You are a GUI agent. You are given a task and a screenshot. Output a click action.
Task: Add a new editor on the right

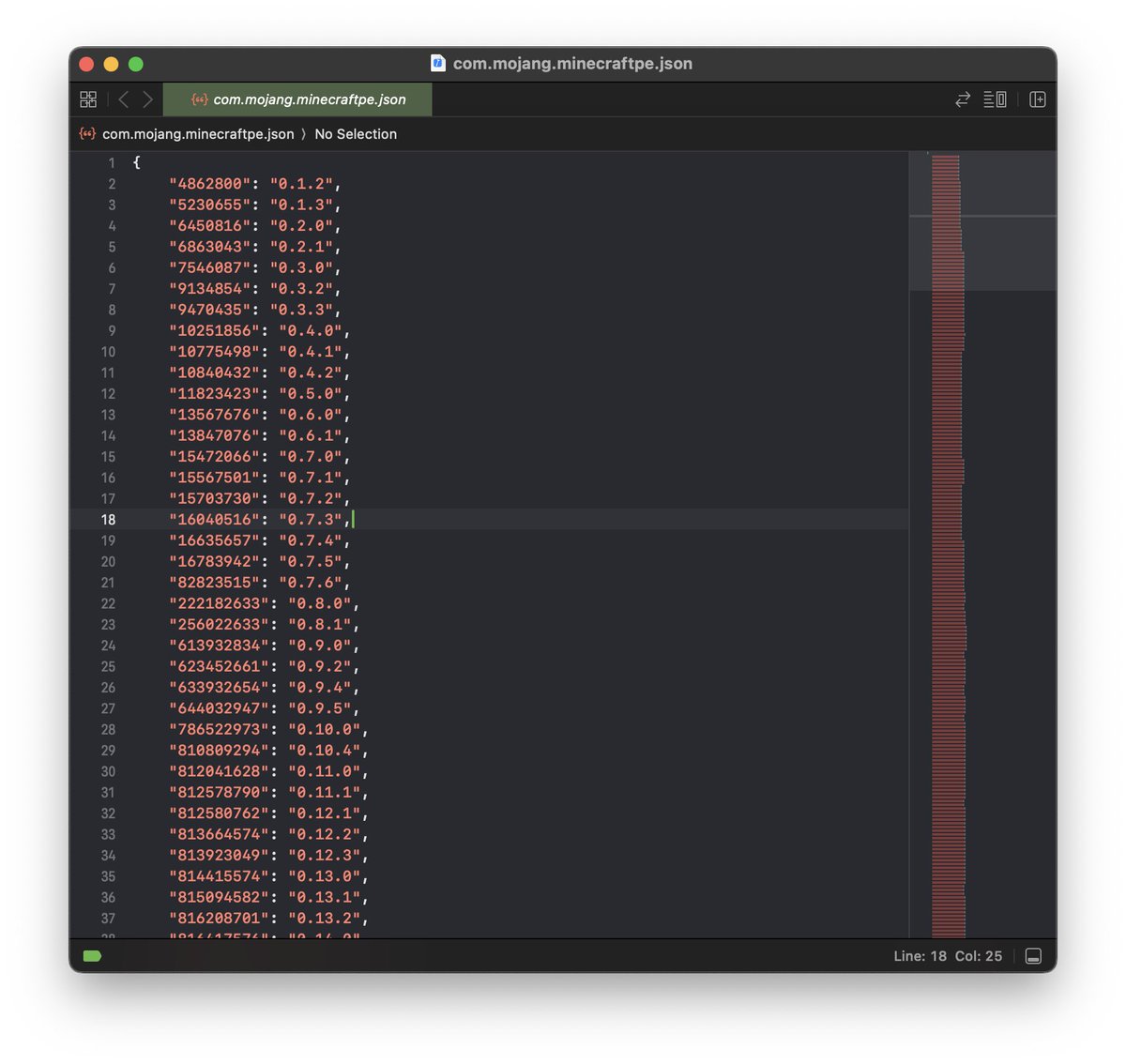pyautogui.click(x=1038, y=99)
